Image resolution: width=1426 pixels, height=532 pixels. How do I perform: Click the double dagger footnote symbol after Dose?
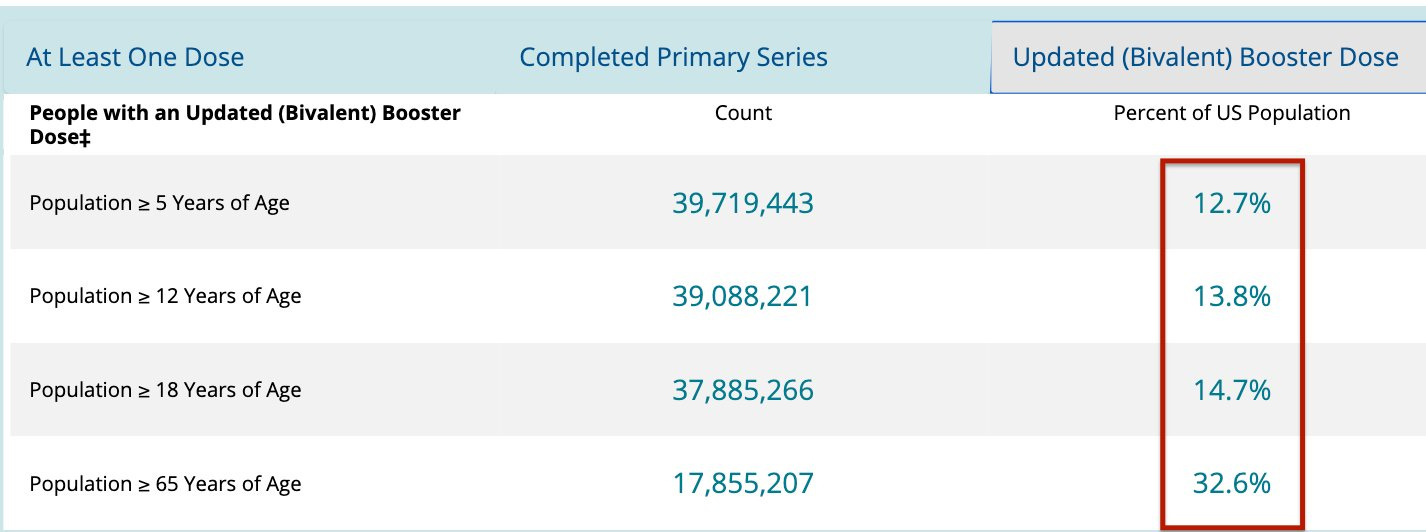click(86, 137)
